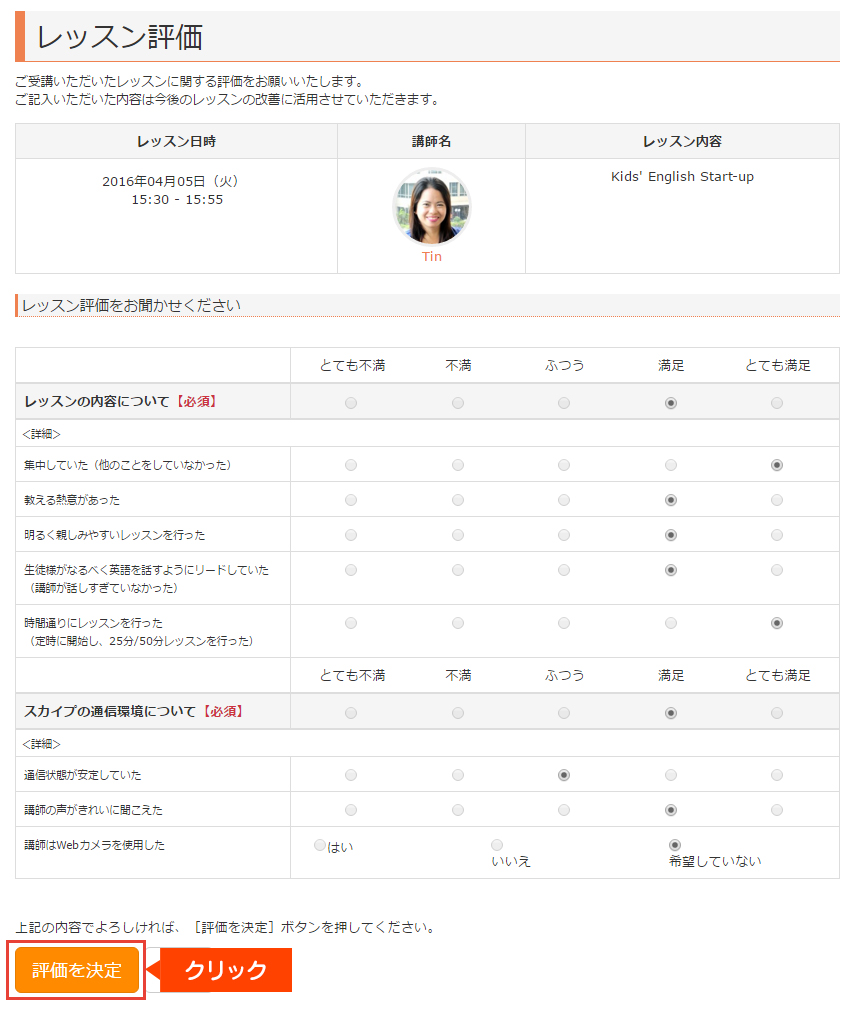The height and width of the screenshot is (1010, 855).
Task: Select 満足 for スカイプの通信環境について
Action: tap(671, 713)
